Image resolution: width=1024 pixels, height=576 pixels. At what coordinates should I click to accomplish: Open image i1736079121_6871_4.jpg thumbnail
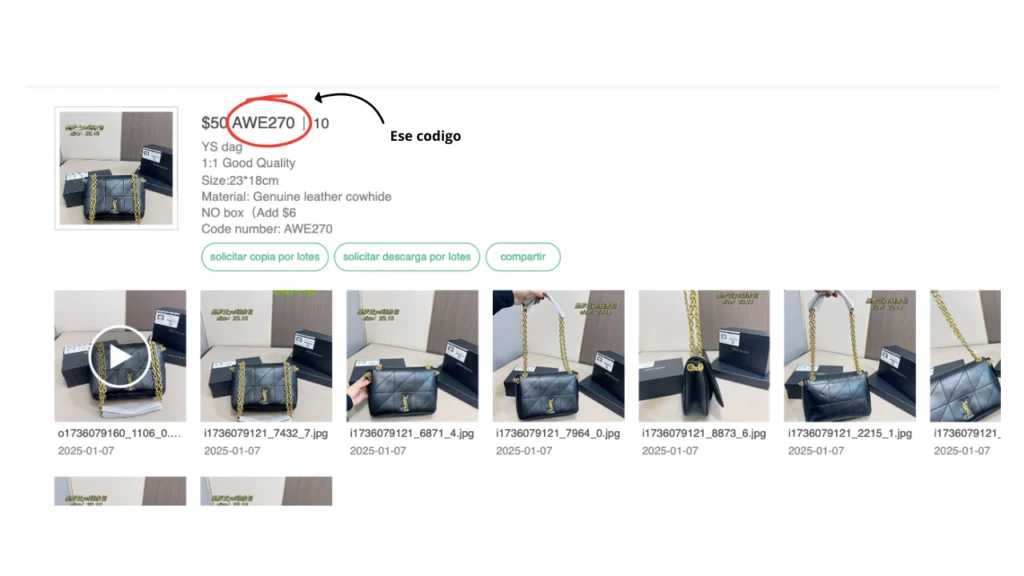click(412, 357)
